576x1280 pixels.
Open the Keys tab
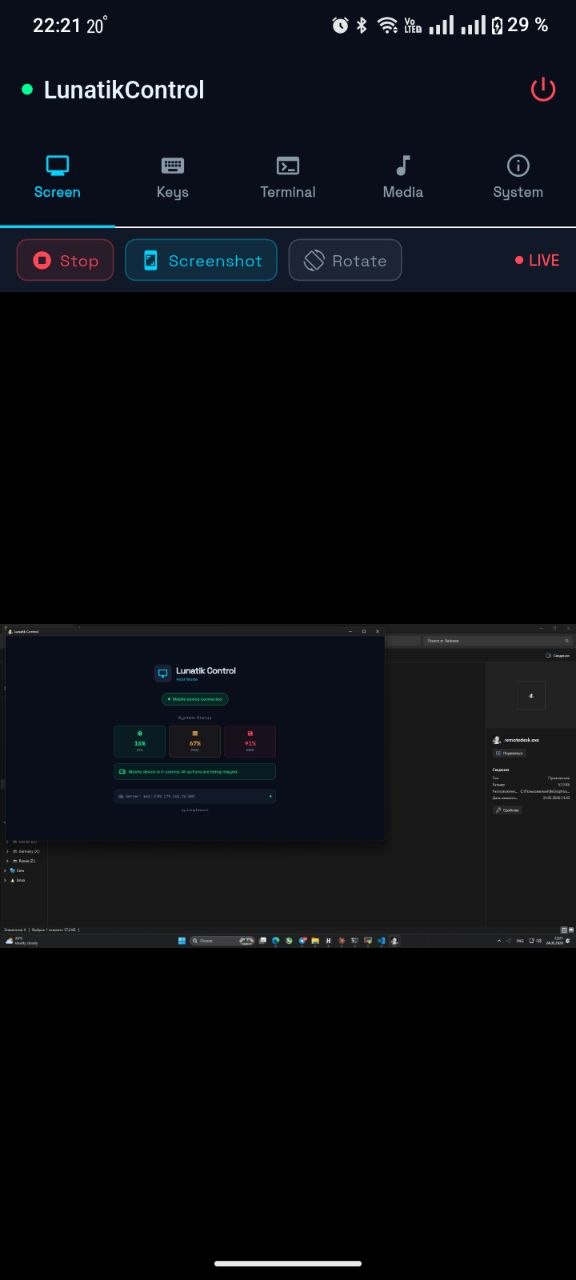tap(172, 178)
